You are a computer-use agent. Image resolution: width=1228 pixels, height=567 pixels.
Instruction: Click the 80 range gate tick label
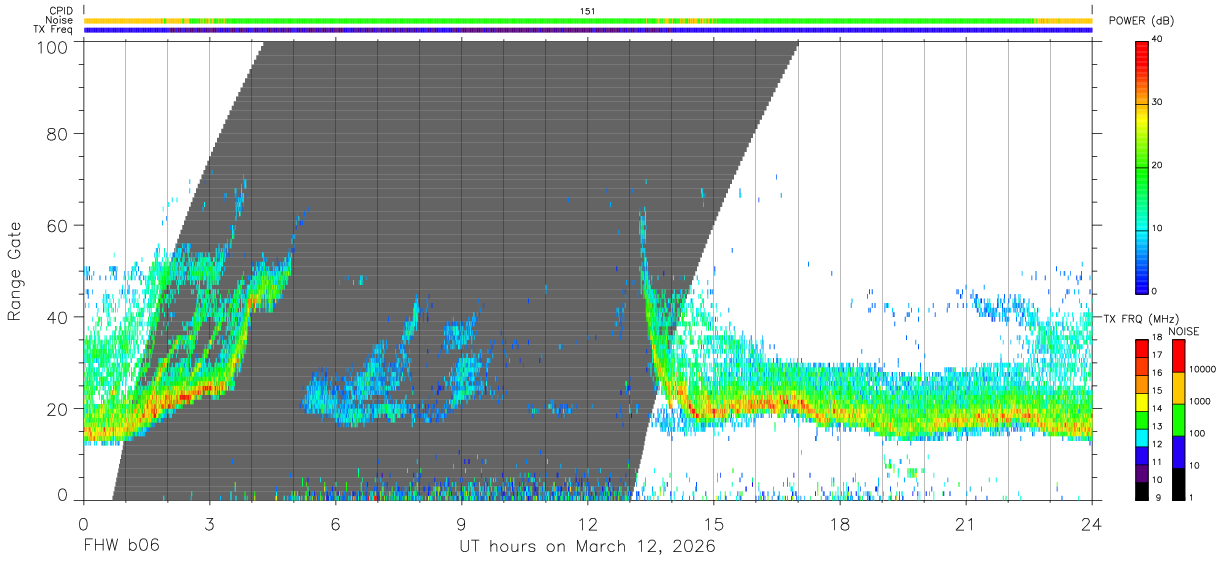(x=59, y=134)
